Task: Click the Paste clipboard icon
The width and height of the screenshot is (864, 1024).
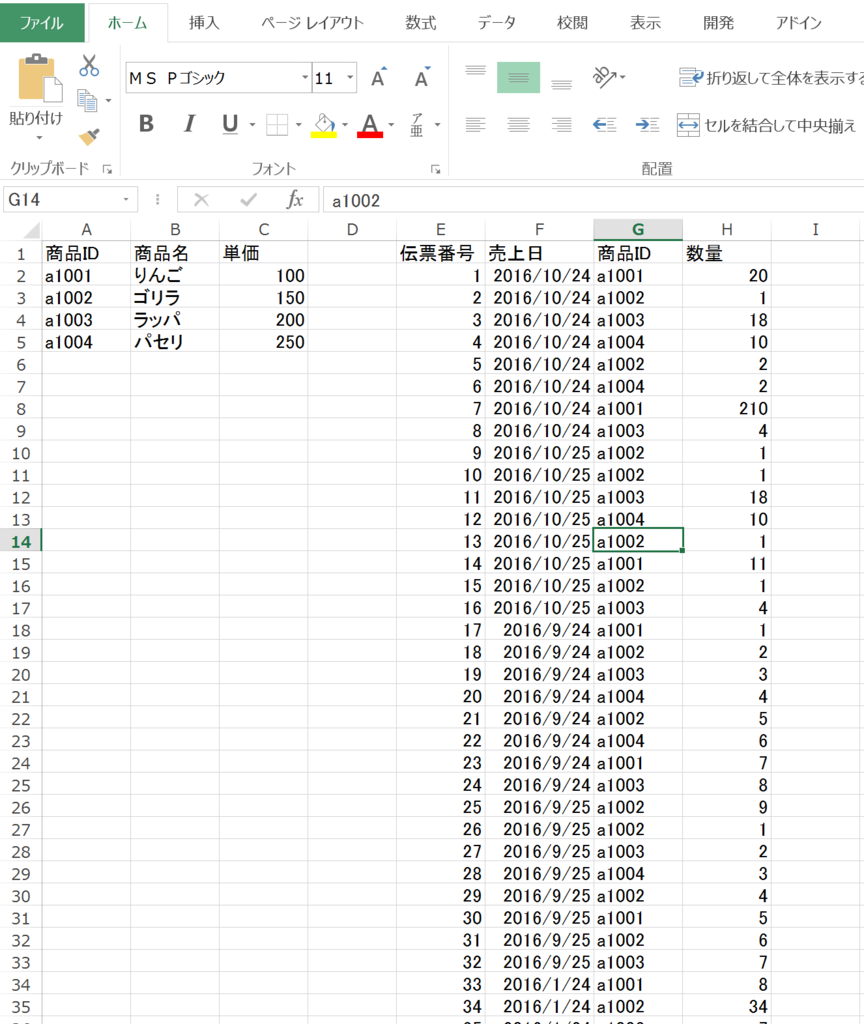Action: 40,78
